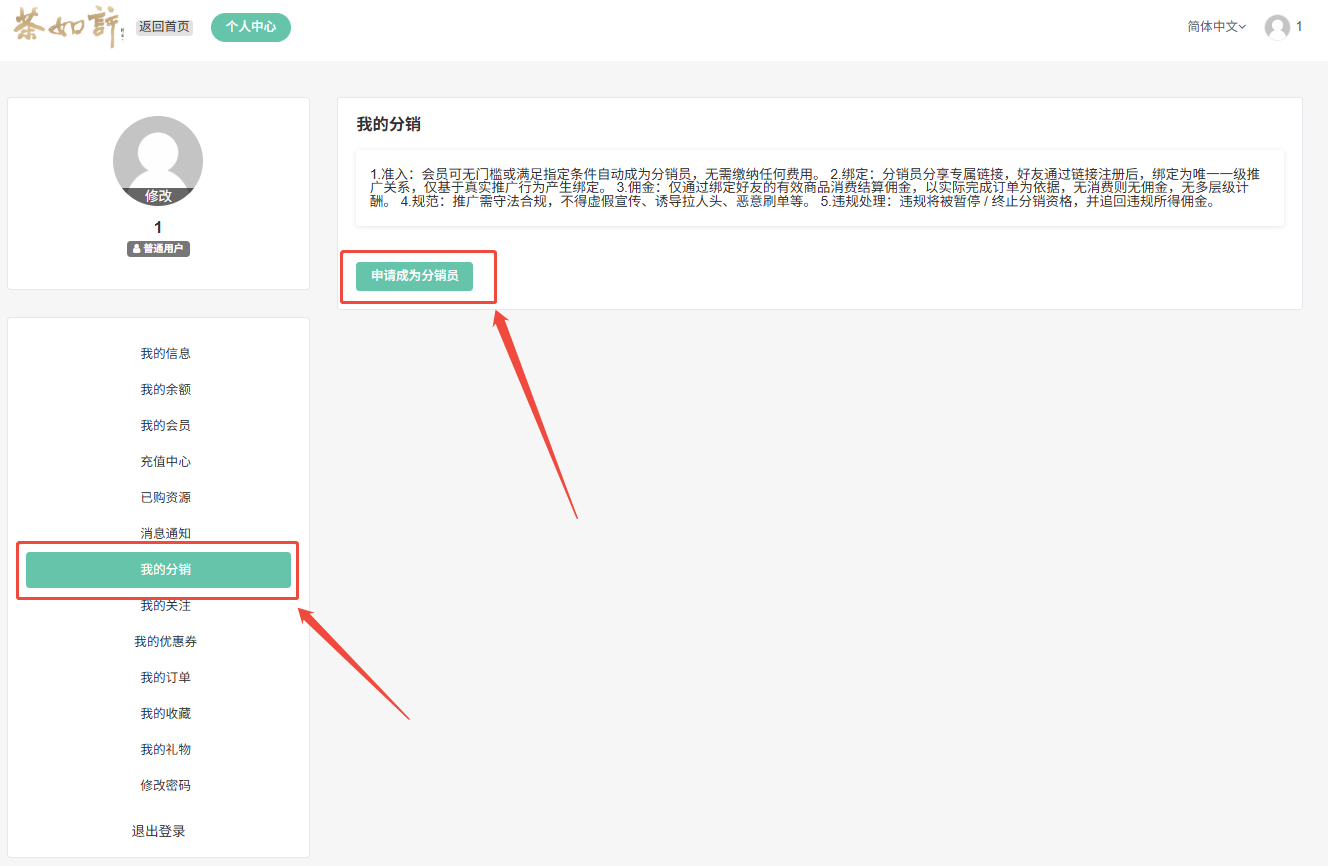Open 我的信息 in sidebar

[165, 354]
